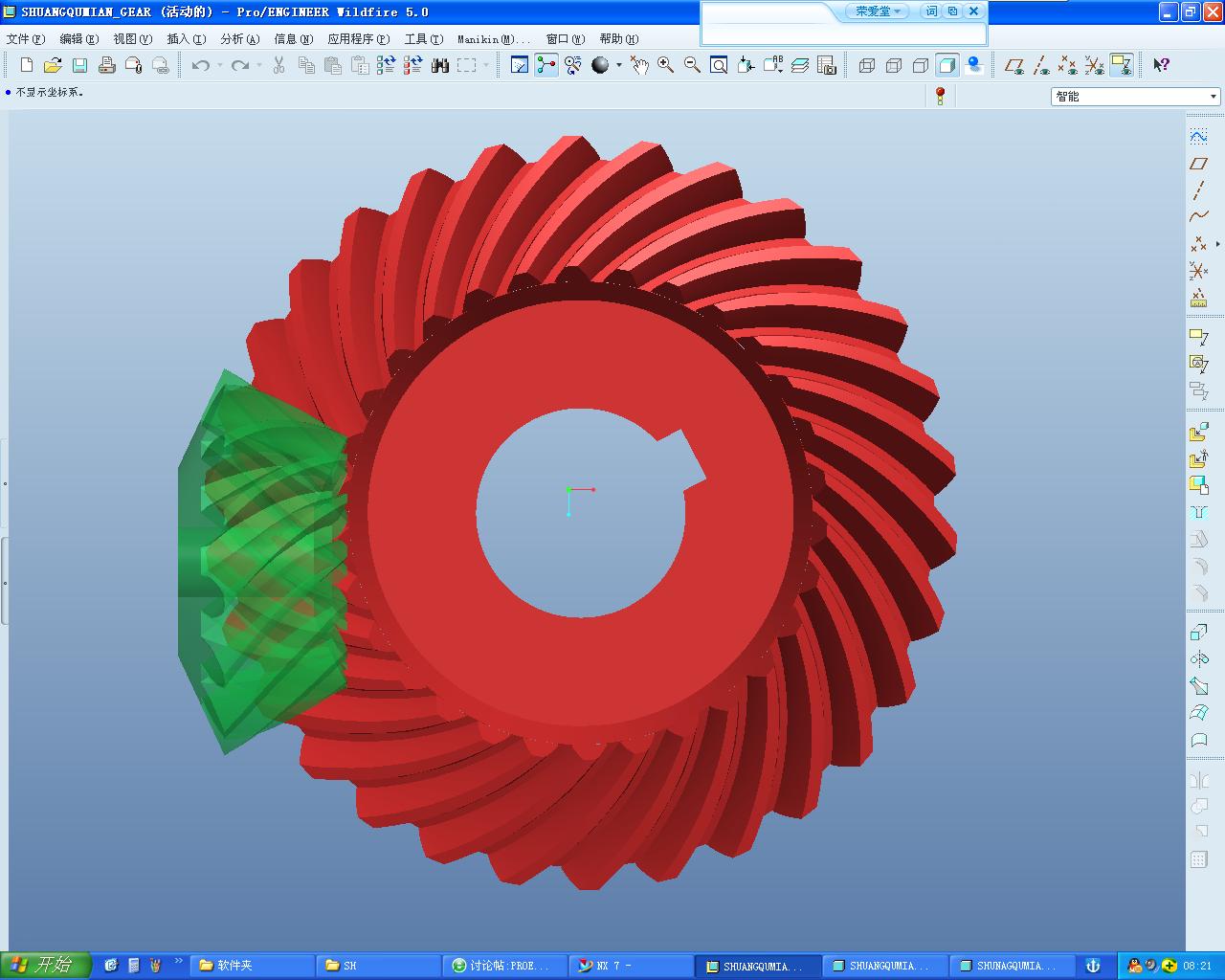The image size is (1225, 980).
Task: Switch to No Hidden display mode
Action: 921,65
